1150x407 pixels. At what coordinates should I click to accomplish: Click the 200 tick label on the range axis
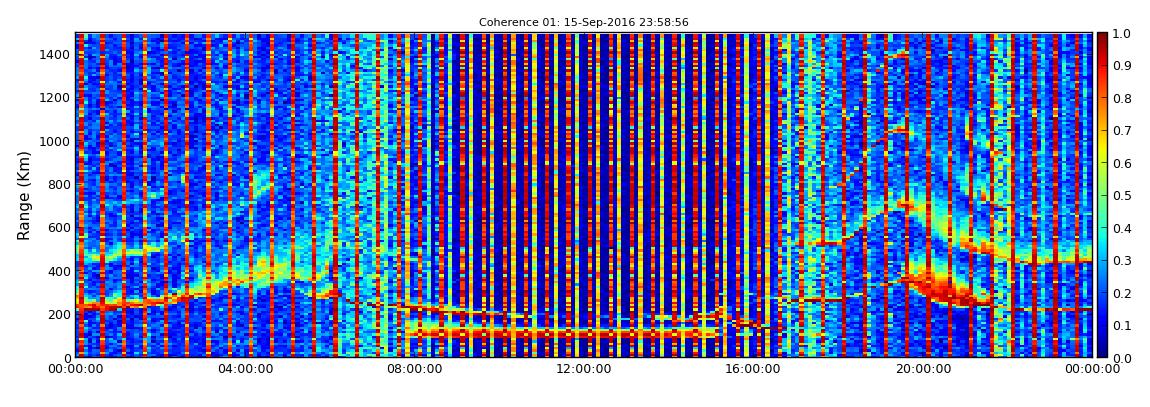(59, 314)
